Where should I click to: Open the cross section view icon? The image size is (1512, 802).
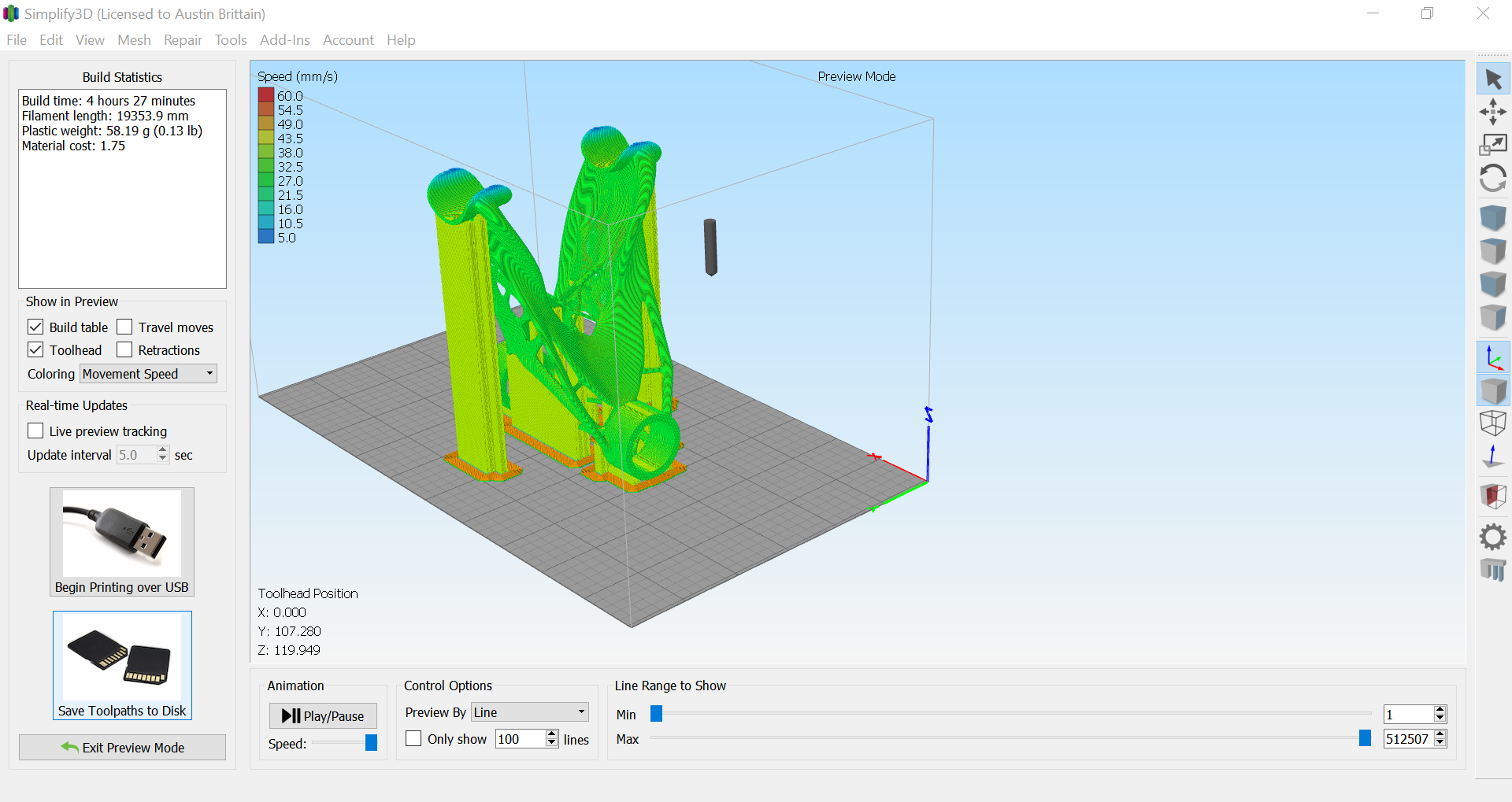coord(1493,496)
